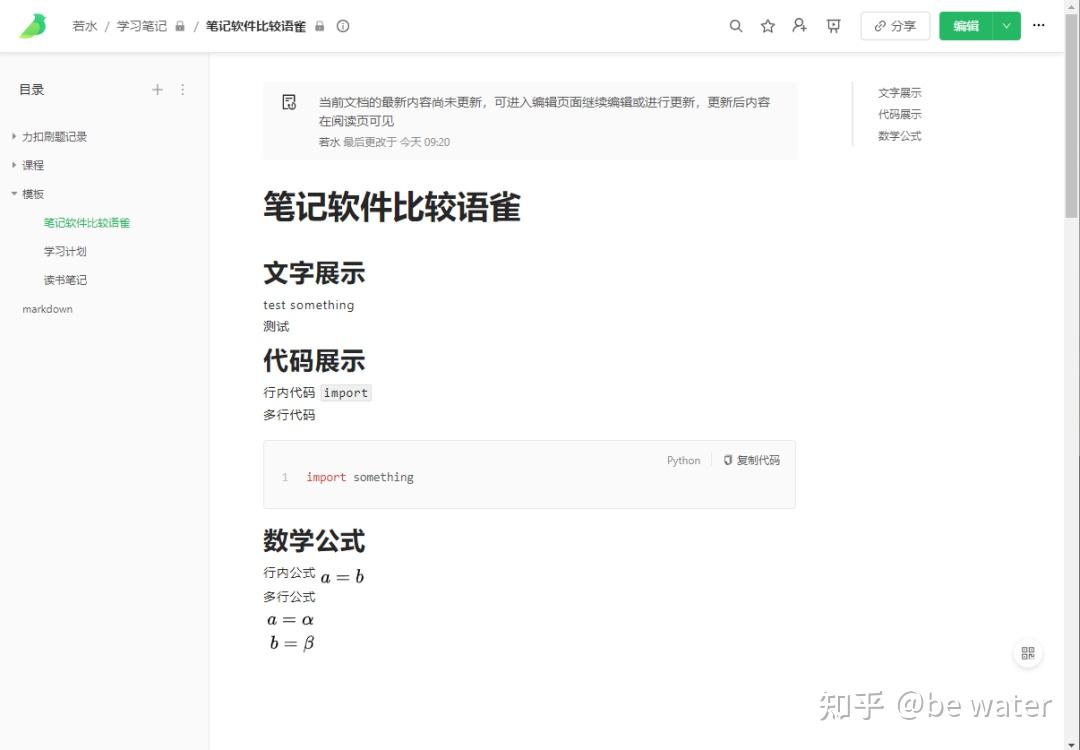Click the Yuque logo
This screenshot has height=750, width=1080.
click(x=31, y=25)
